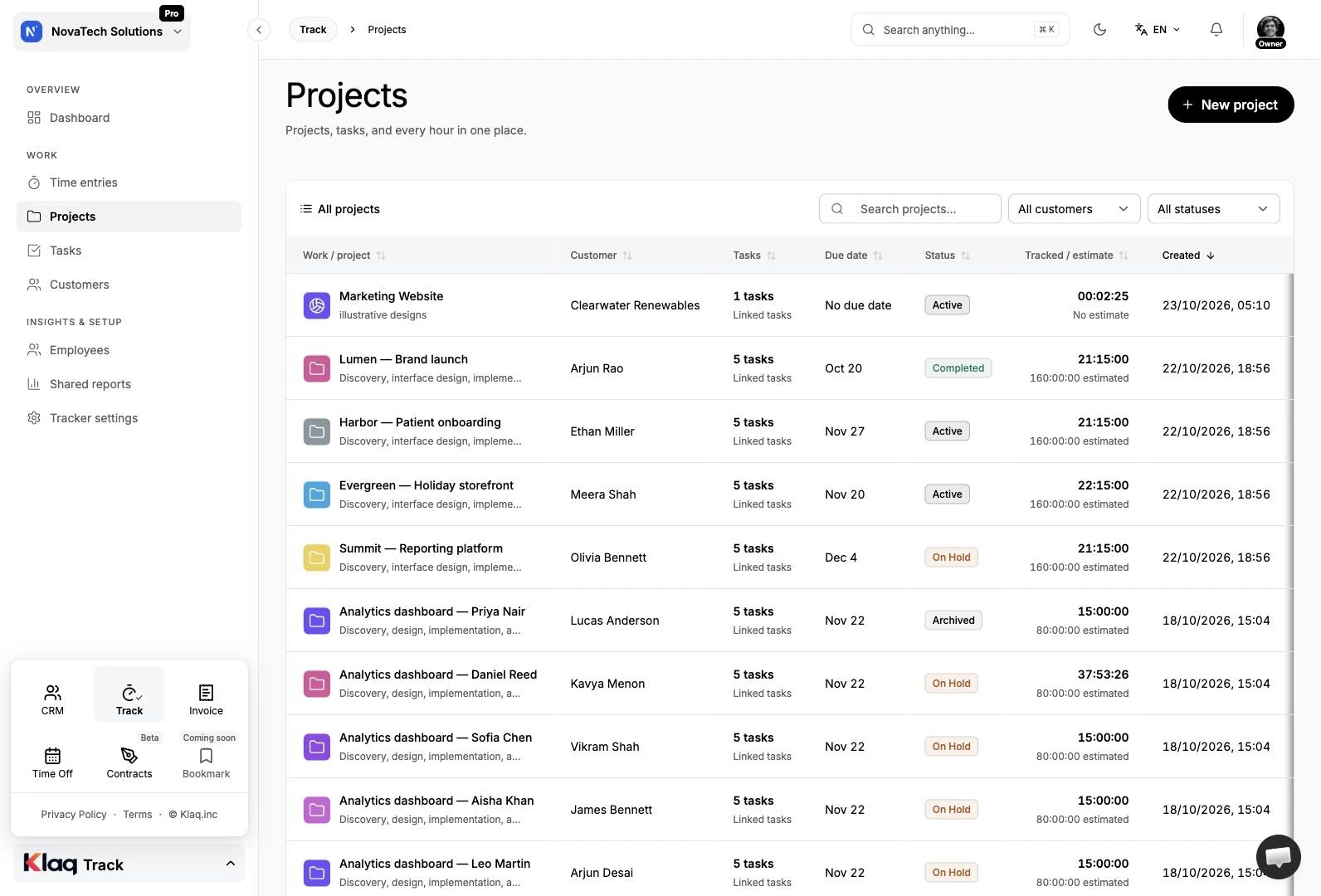Expand the All customers filter
The image size is (1321, 896).
(x=1074, y=209)
